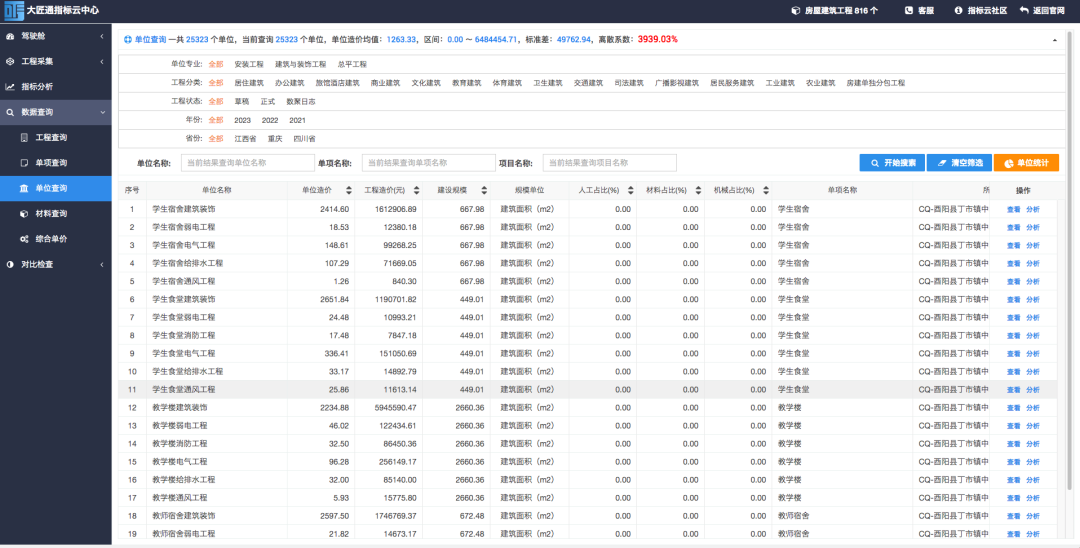This screenshot has height=548, width=1080.
Task: Click 重庆 in the 省份 filter row
Action: pyautogui.click(x=275, y=138)
